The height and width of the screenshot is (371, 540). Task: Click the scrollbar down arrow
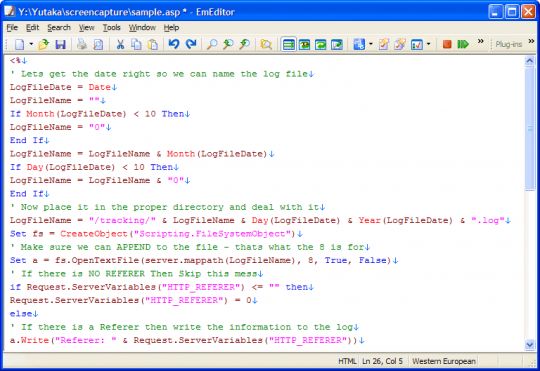click(529, 344)
